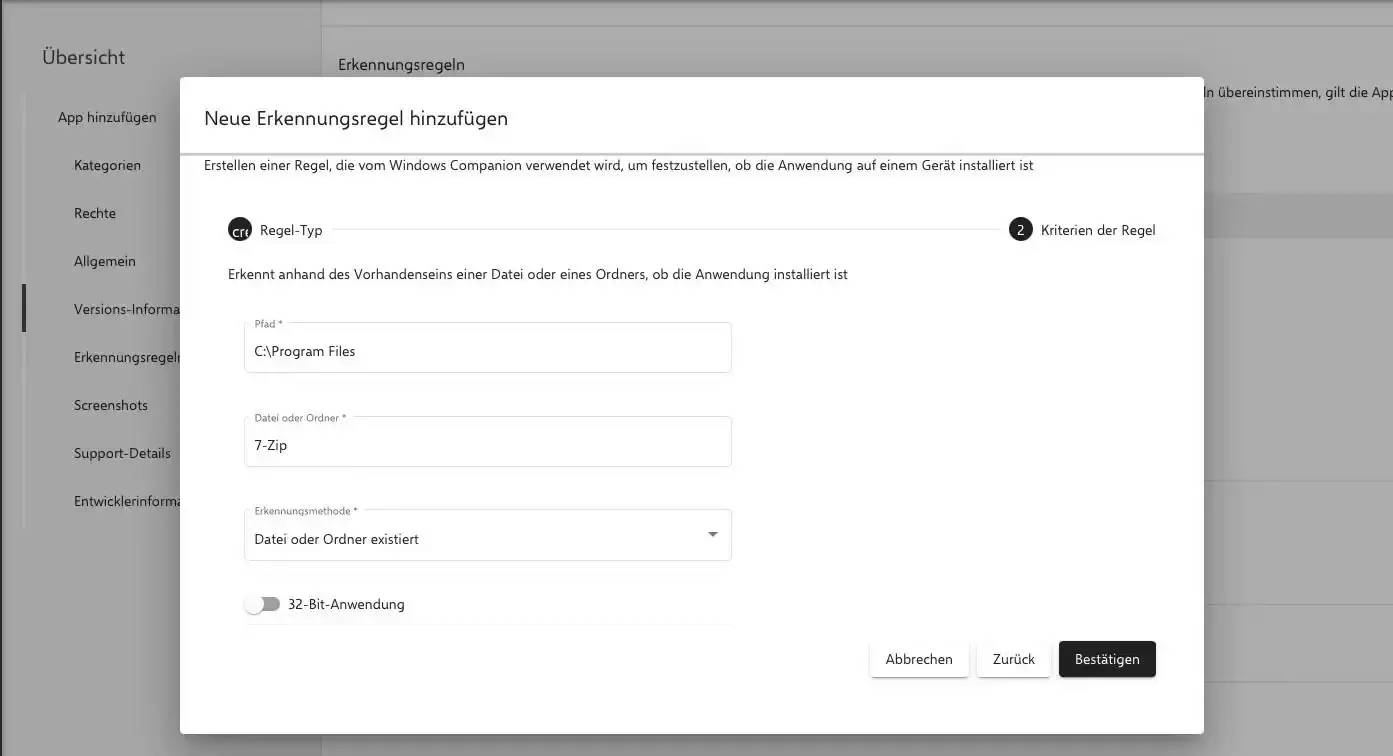1393x756 pixels.
Task: Open Versions-Informationen in the sidebar
Action: [x=126, y=309]
